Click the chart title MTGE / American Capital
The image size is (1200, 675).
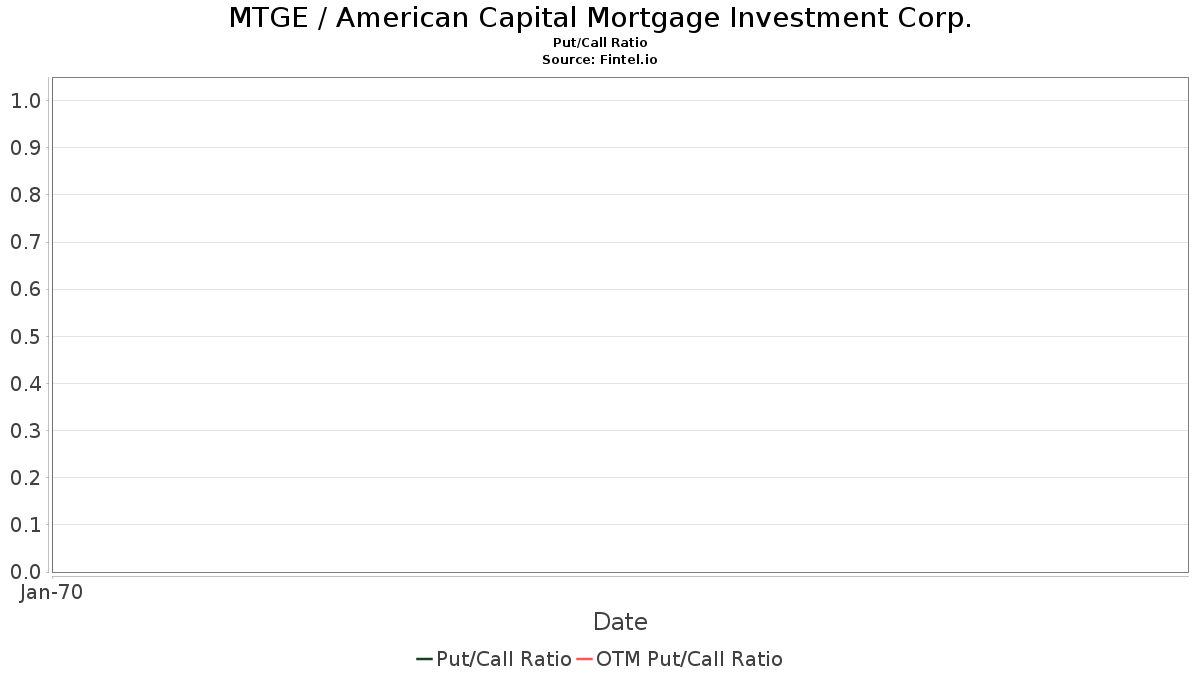(600, 18)
